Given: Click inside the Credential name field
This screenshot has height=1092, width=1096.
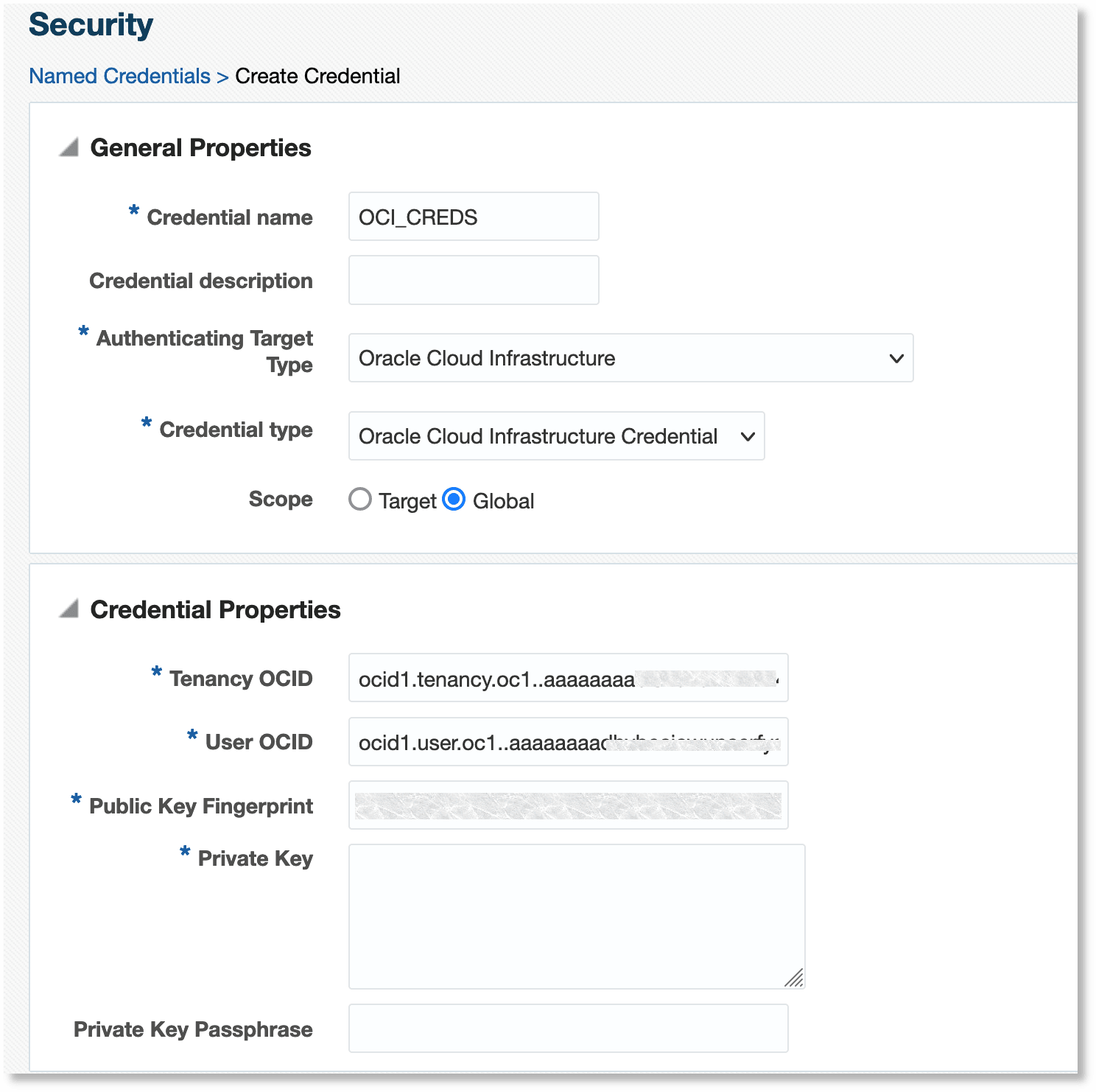Looking at the screenshot, I should tap(473, 216).
